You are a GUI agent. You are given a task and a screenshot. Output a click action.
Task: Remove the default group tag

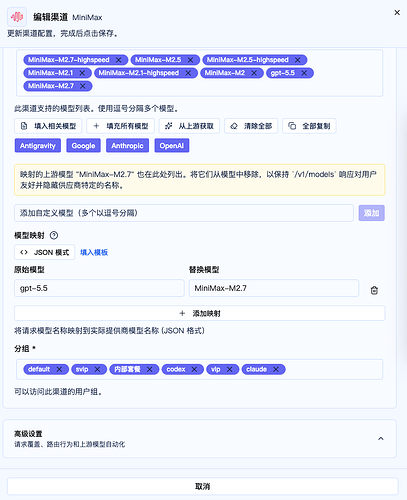click(x=59, y=369)
